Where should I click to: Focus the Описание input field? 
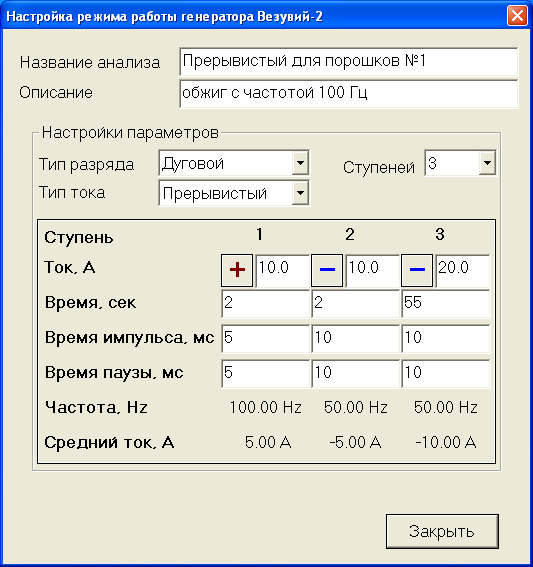point(349,94)
